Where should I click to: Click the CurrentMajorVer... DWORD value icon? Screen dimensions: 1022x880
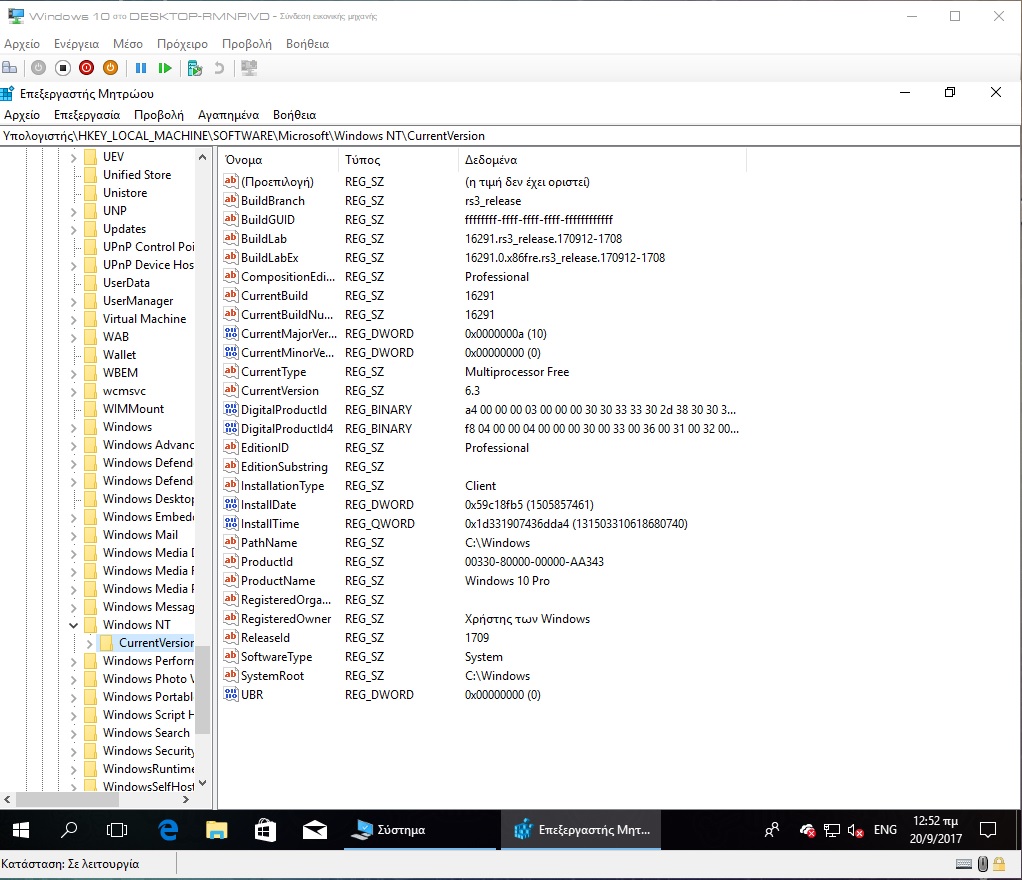click(x=231, y=333)
